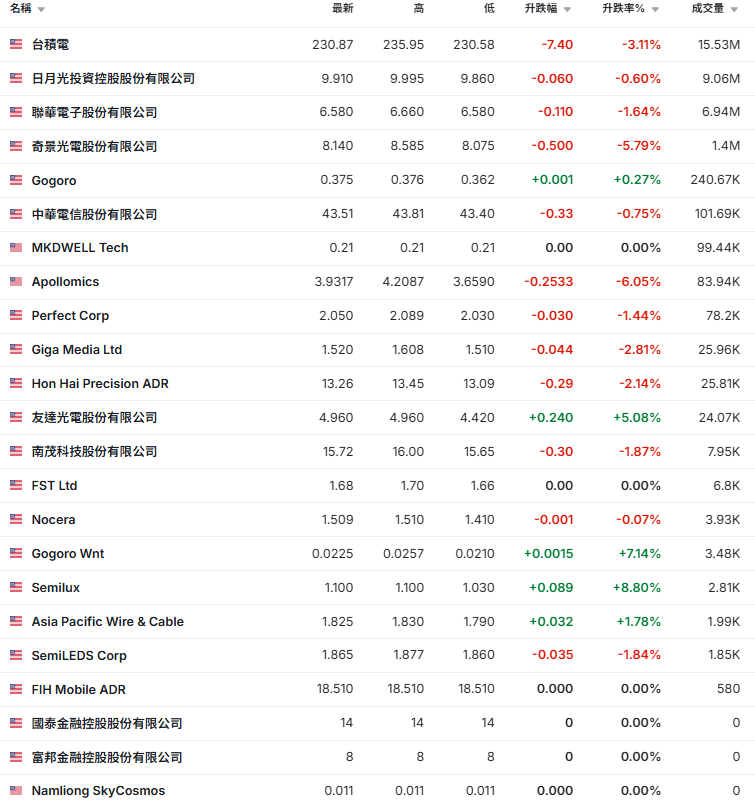Viewport: 755px width, 808px height.
Task: Open the FST Ltd link
Action: 54,485
